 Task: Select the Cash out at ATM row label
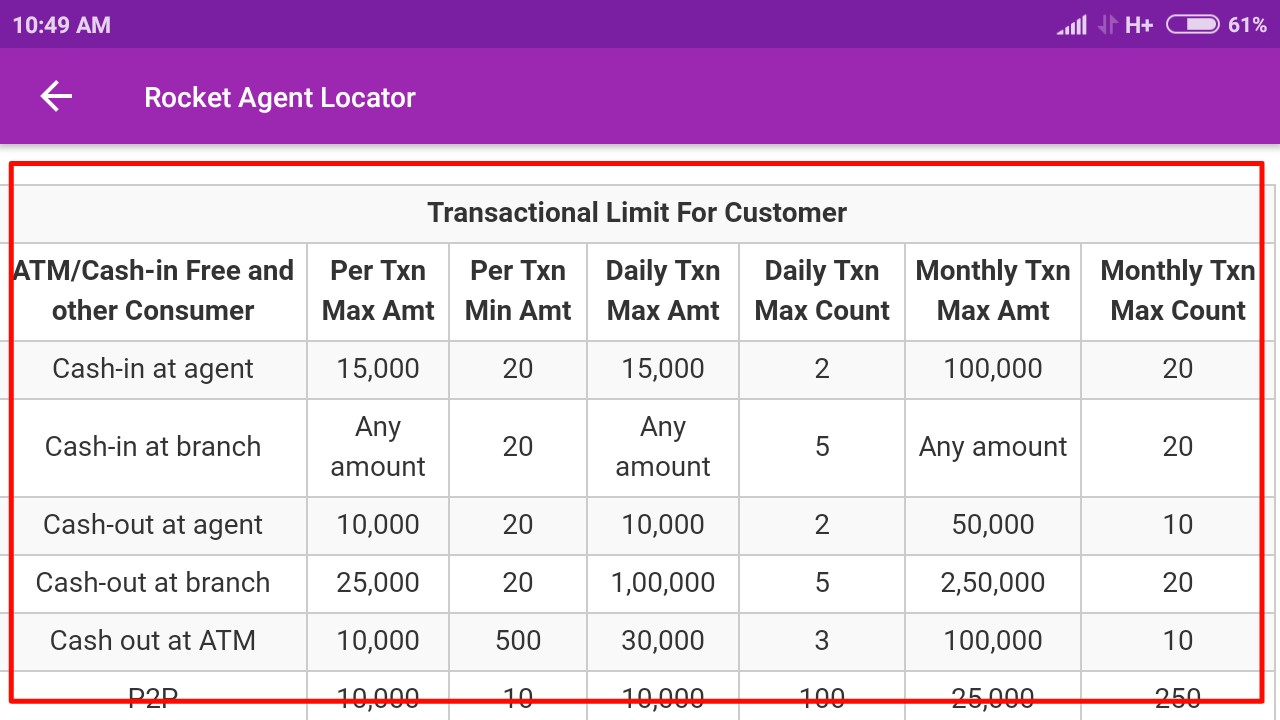[153, 640]
